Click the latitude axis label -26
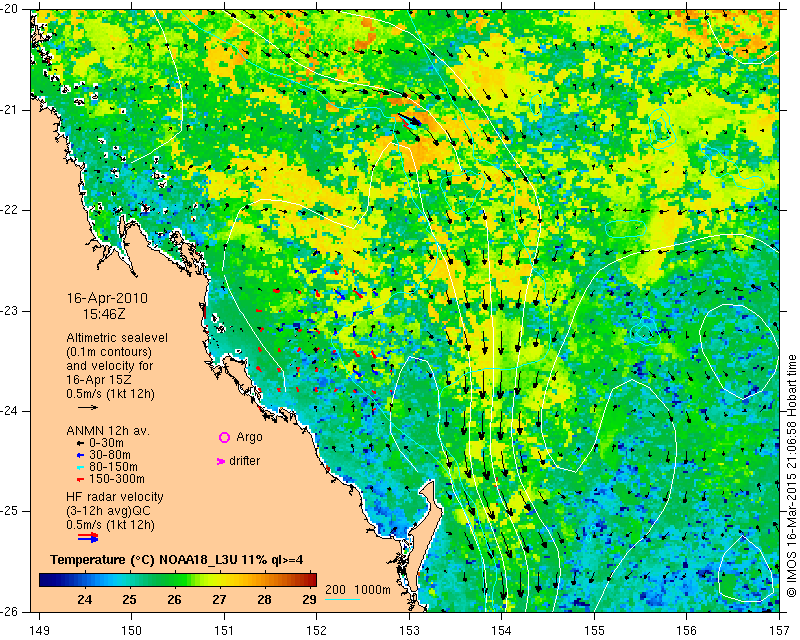Viewport: 800px width, 640px height. point(9,611)
